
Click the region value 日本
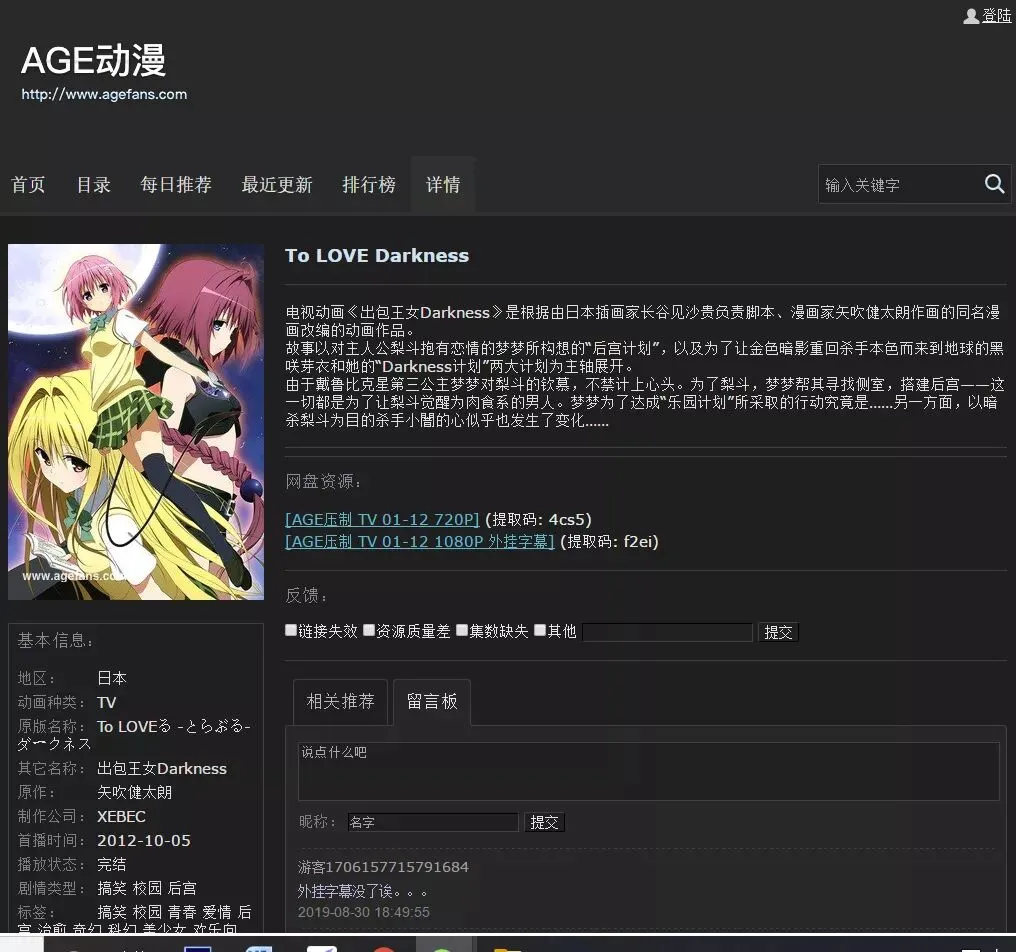pos(111,679)
